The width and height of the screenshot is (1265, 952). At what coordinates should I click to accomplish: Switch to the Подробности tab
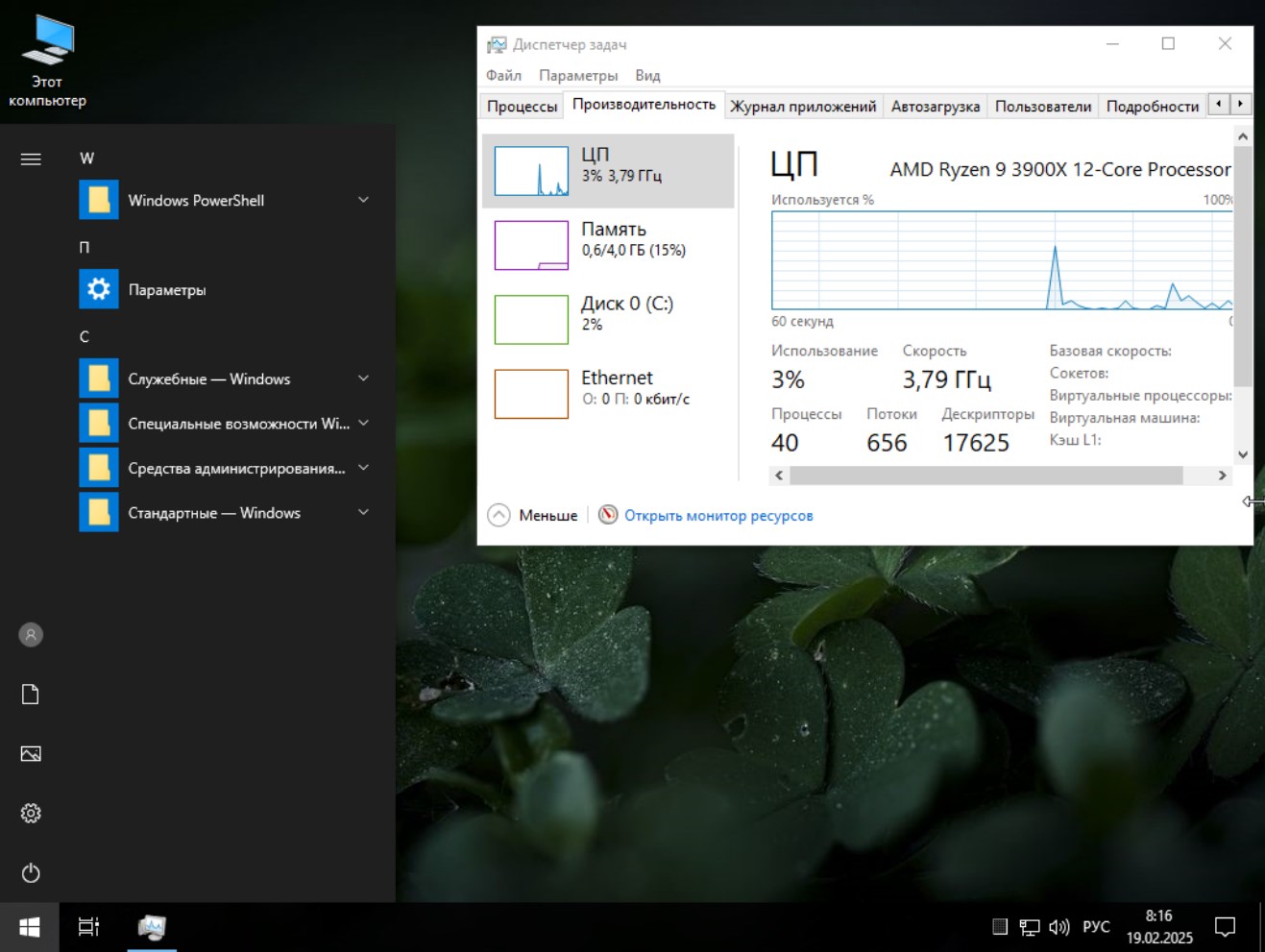(1153, 107)
